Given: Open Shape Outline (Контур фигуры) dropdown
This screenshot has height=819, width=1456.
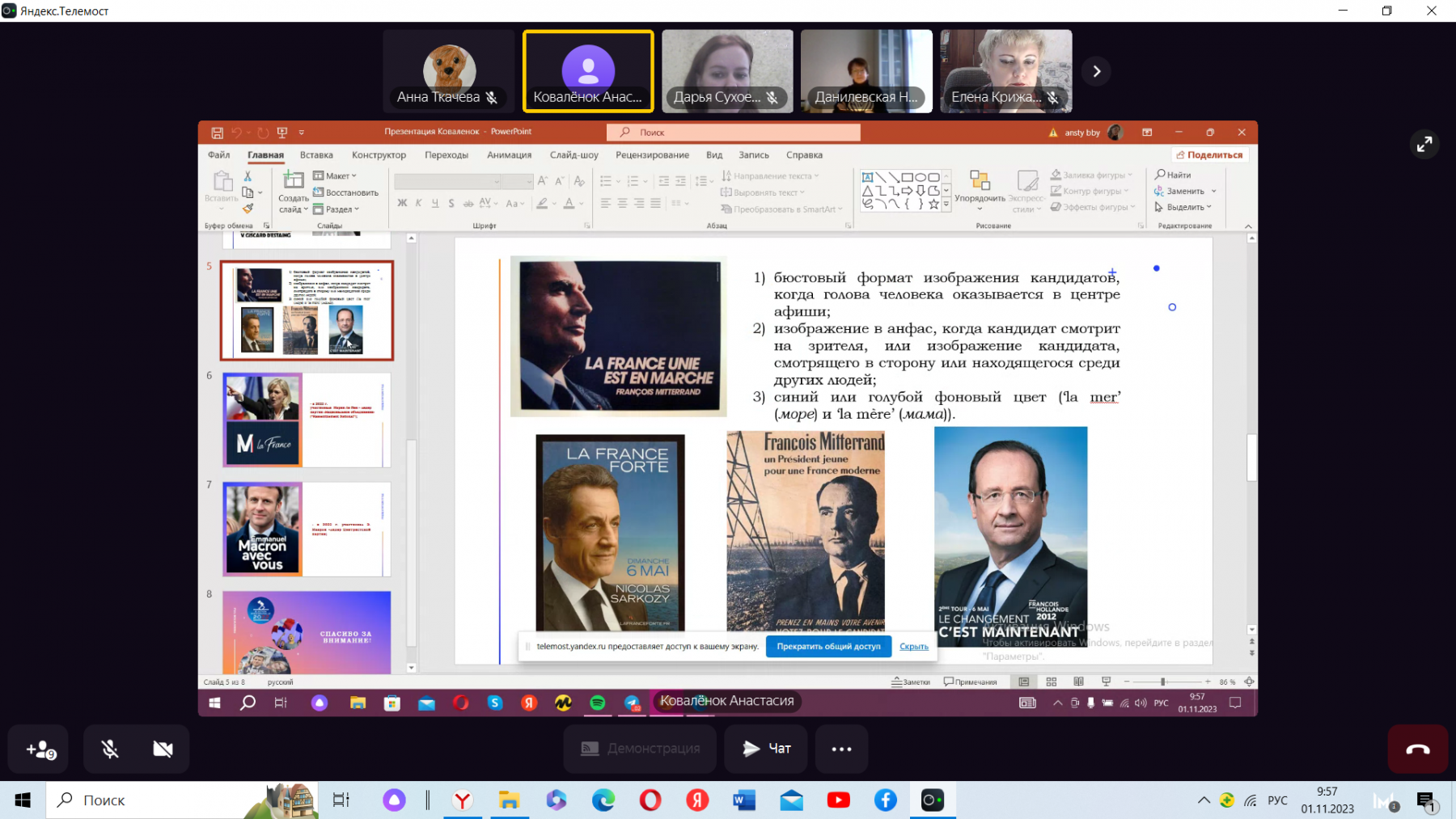Looking at the screenshot, I should click(1090, 191).
